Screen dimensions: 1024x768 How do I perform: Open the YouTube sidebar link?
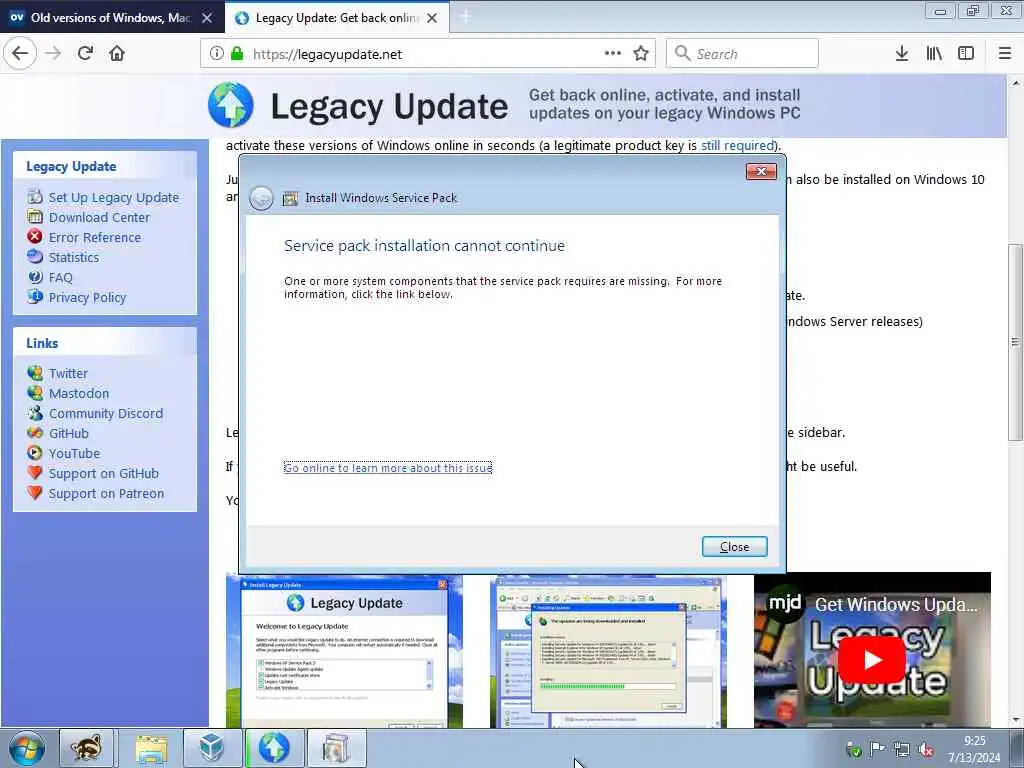pos(74,453)
